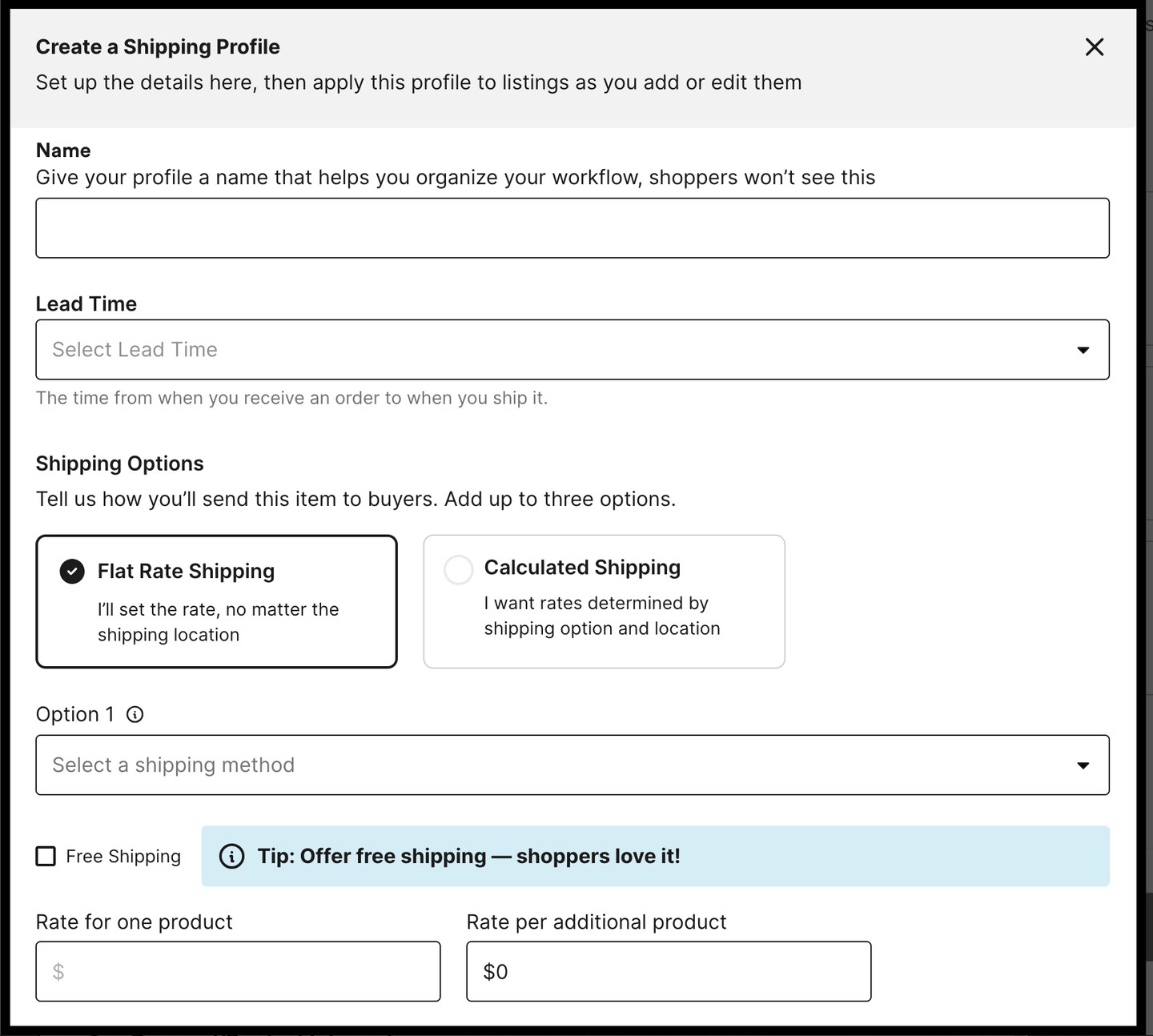Viewport: 1153px width, 1036px height.
Task: Click the checkmark icon on Flat Rate Shipping
Action: pos(71,571)
